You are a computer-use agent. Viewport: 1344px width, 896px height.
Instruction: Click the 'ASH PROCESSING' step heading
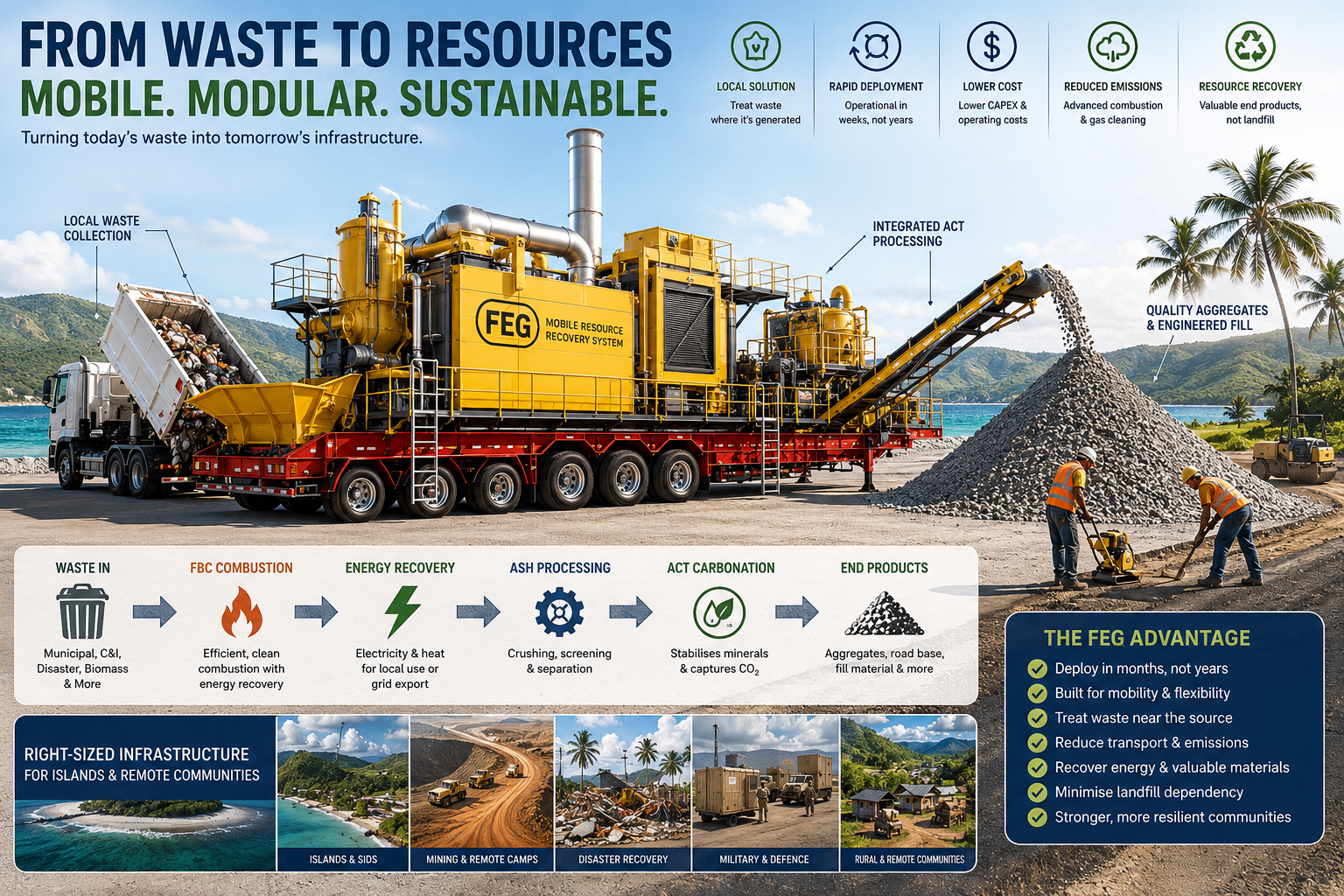(x=560, y=568)
